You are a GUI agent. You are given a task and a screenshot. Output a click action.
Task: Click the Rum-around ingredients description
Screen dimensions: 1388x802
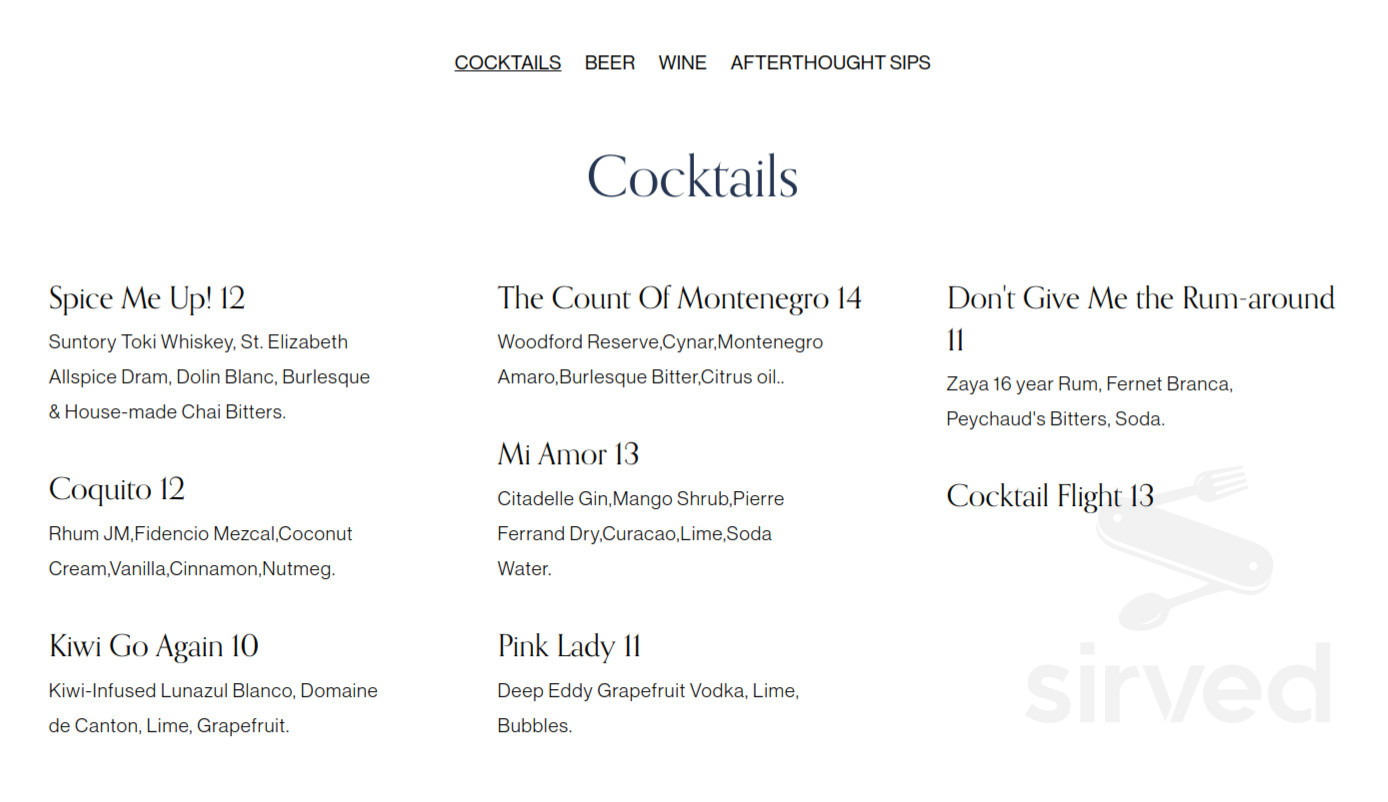click(1089, 400)
